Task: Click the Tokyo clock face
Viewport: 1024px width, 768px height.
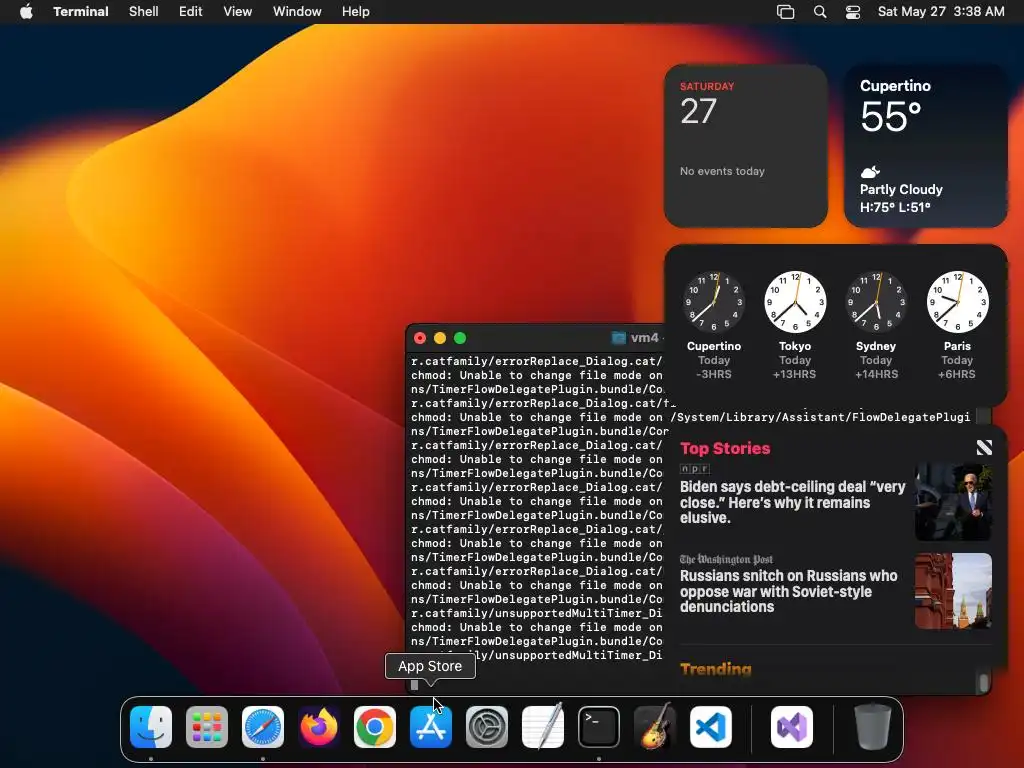Action: [795, 302]
